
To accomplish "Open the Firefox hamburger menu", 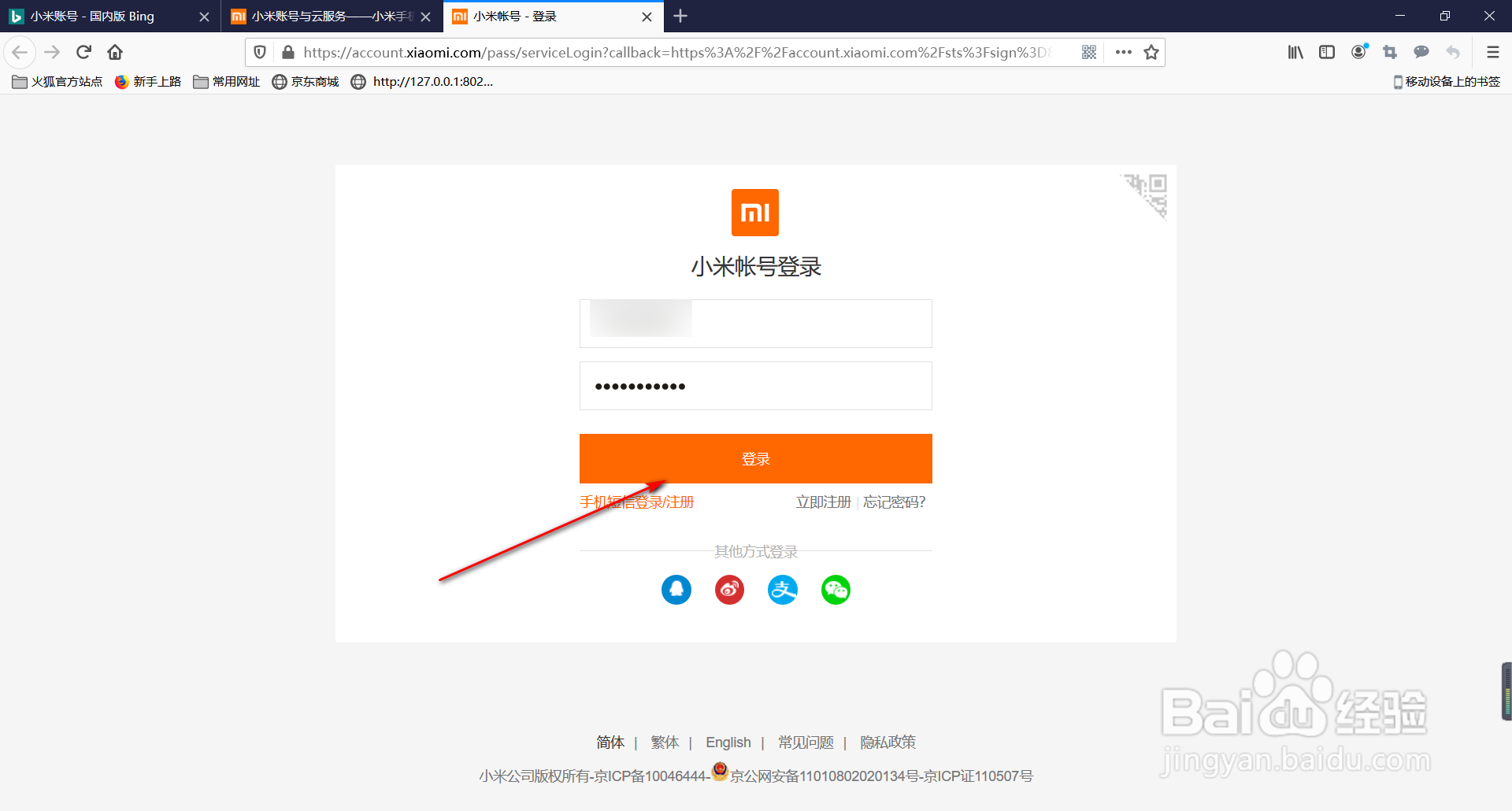I will tap(1492, 53).
